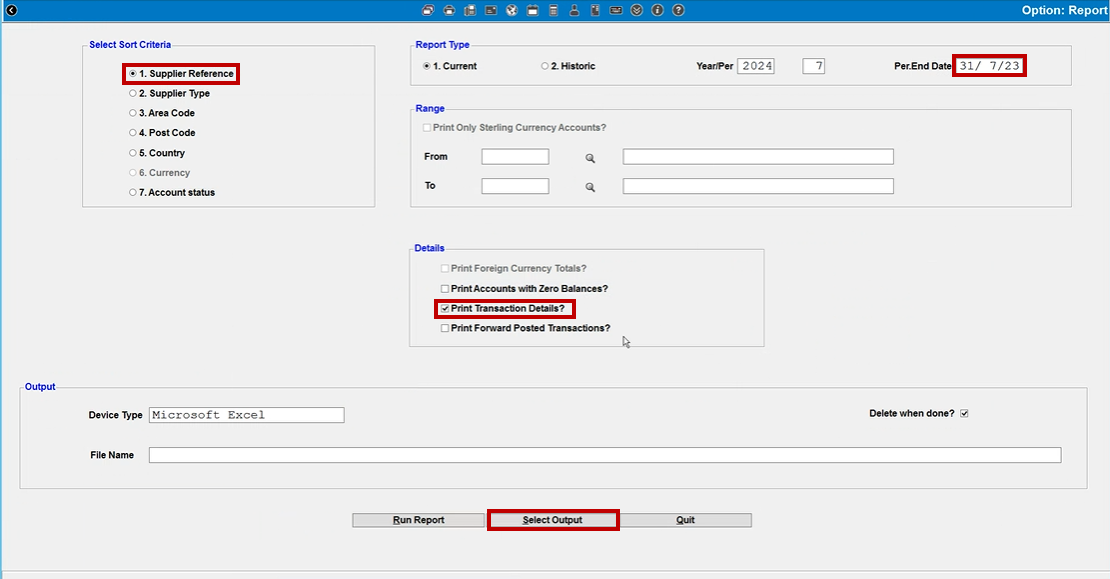Select the Historic report type
This screenshot has width=1110, height=579.
[x=568, y=66]
